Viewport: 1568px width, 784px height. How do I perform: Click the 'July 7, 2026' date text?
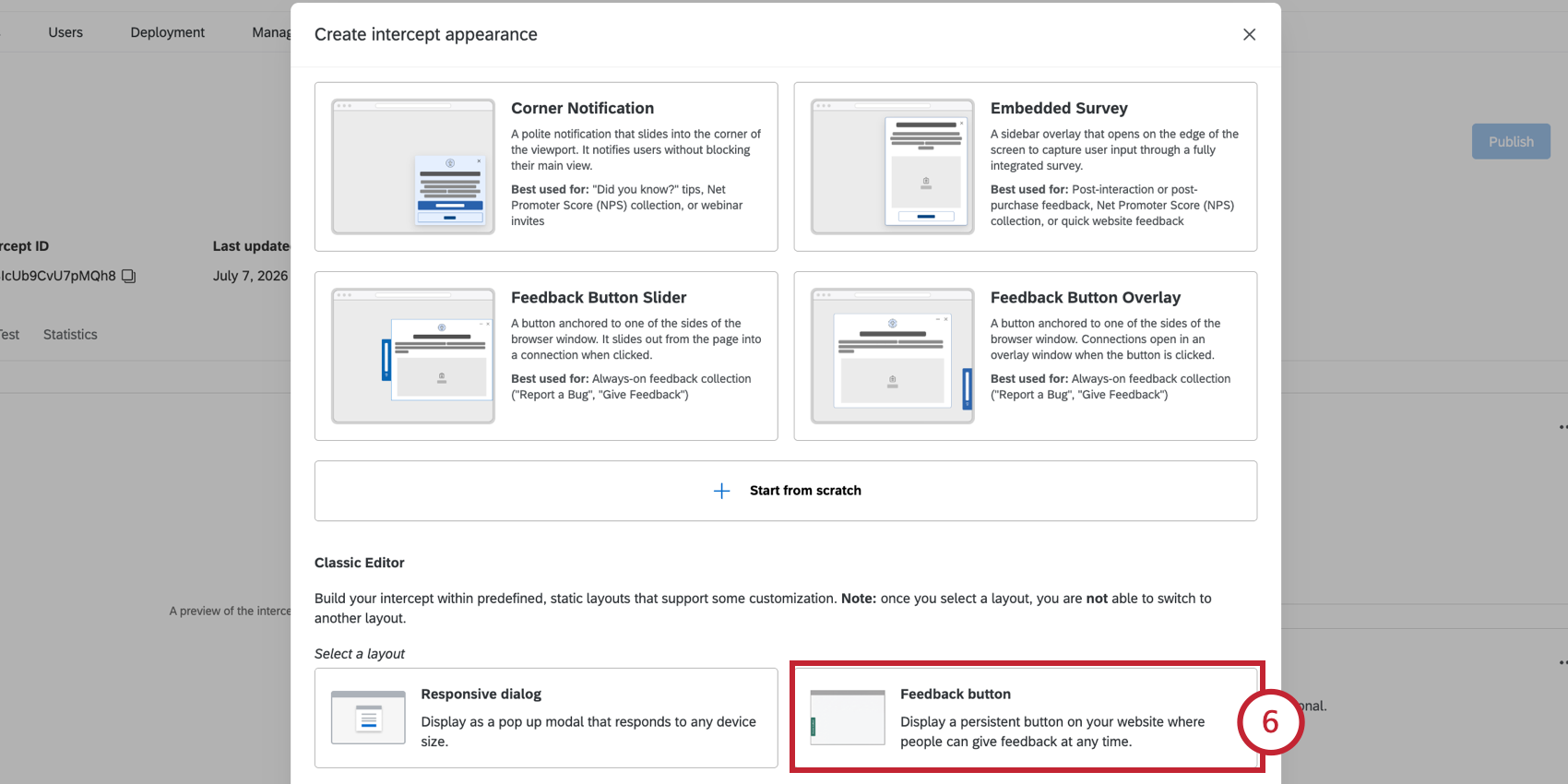point(251,276)
